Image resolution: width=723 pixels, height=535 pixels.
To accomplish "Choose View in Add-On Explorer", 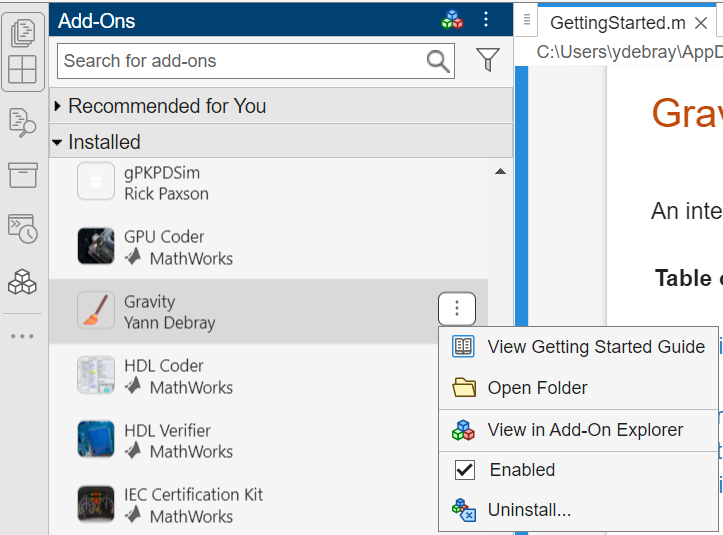I will (585, 430).
